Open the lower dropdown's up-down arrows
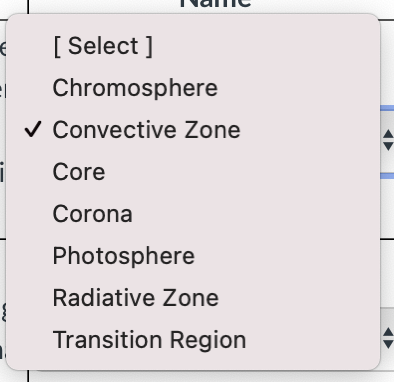The height and width of the screenshot is (382, 394). 388,338
